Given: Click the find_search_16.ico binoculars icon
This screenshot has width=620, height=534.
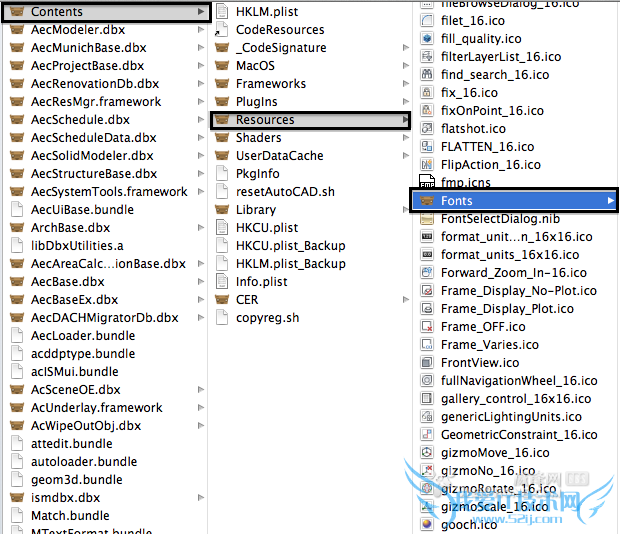Looking at the screenshot, I should click(x=427, y=74).
